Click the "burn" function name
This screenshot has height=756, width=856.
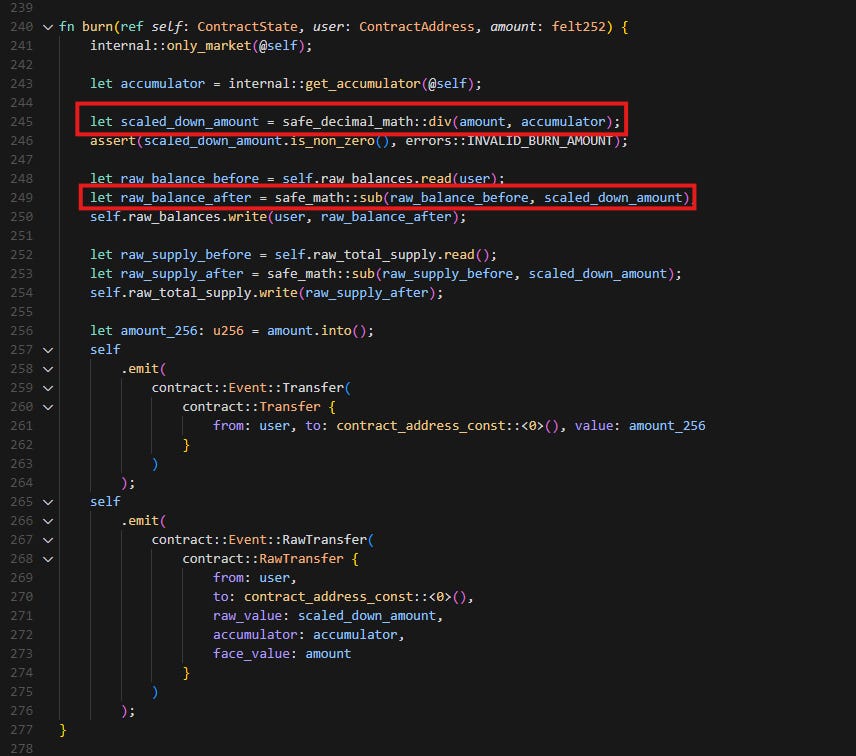(97, 27)
